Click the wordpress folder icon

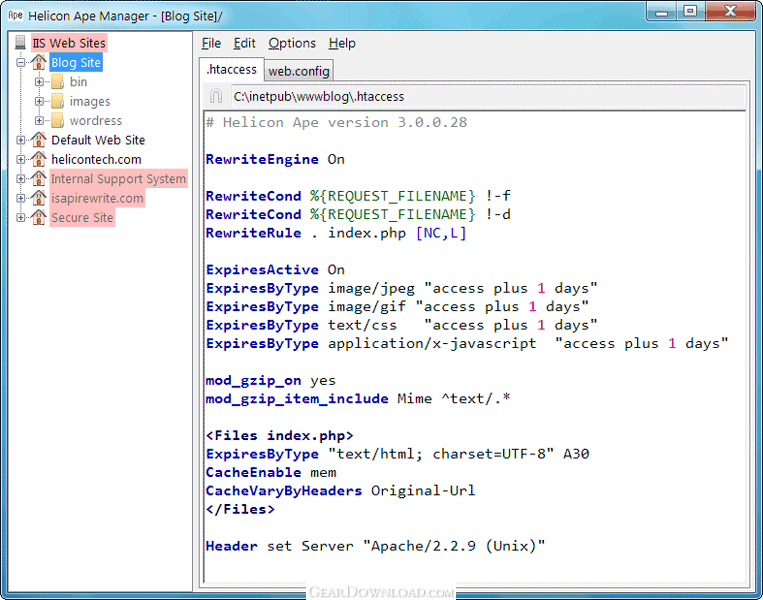[57, 121]
